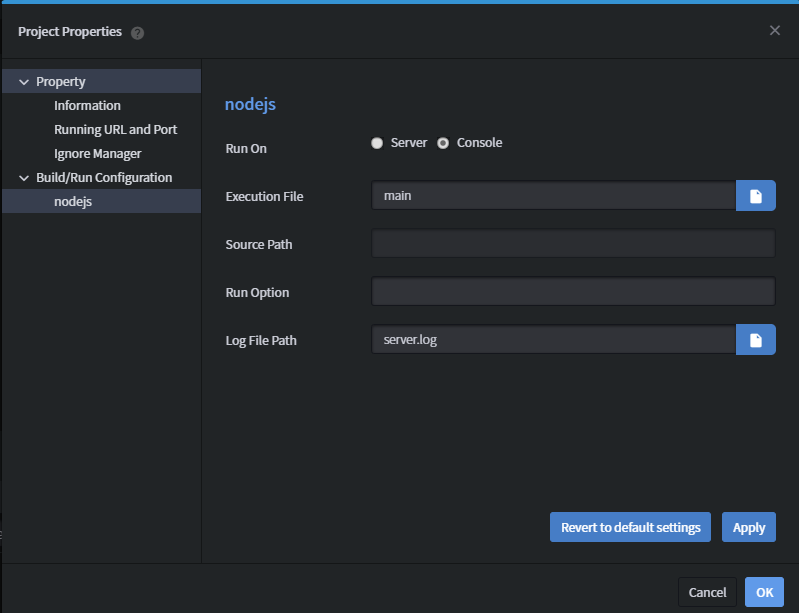Focus the Source Path field
The image size is (799, 613).
tap(573, 244)
